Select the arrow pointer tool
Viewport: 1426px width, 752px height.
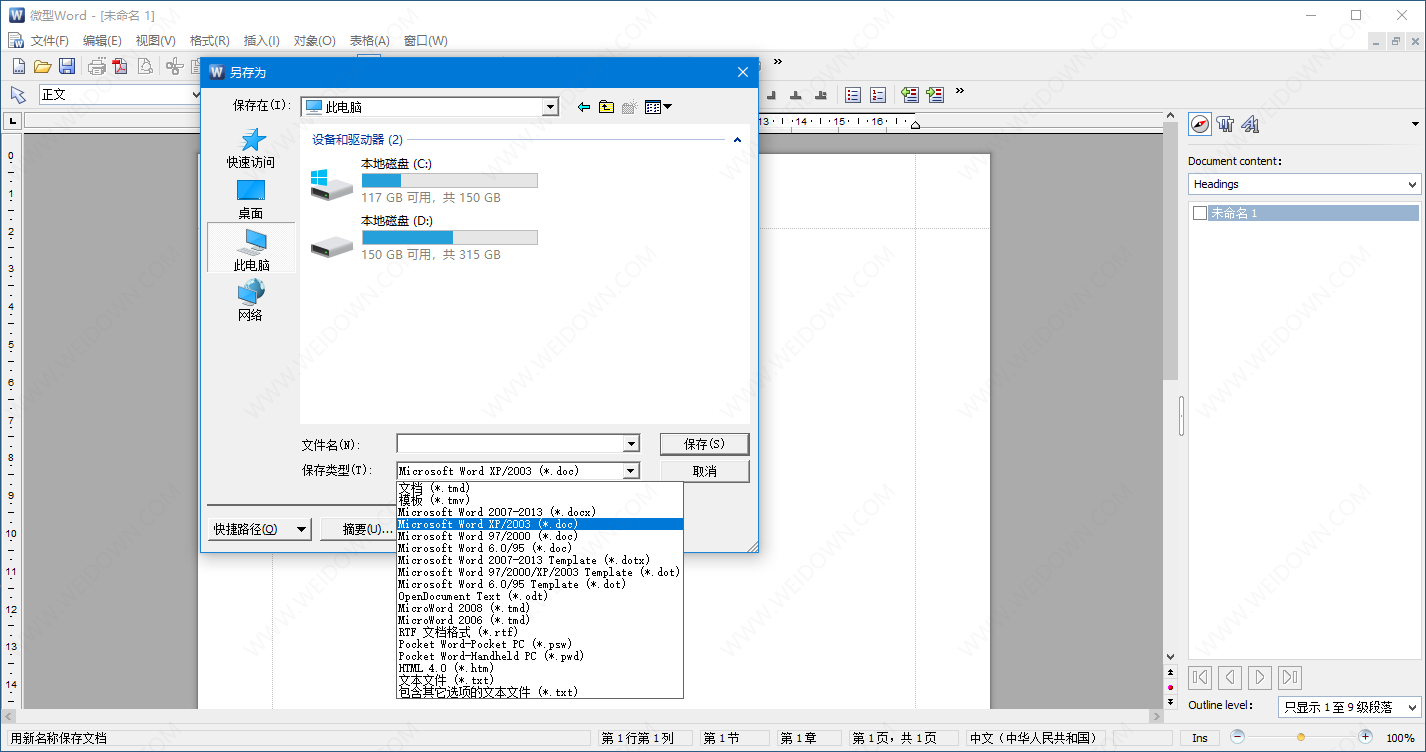coord(18,94)
